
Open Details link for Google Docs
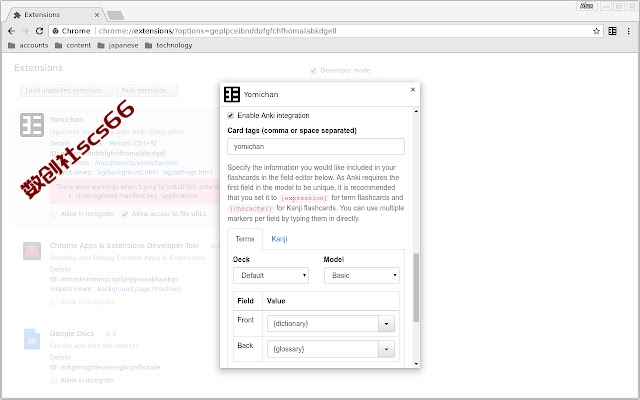tap(60, 358)
